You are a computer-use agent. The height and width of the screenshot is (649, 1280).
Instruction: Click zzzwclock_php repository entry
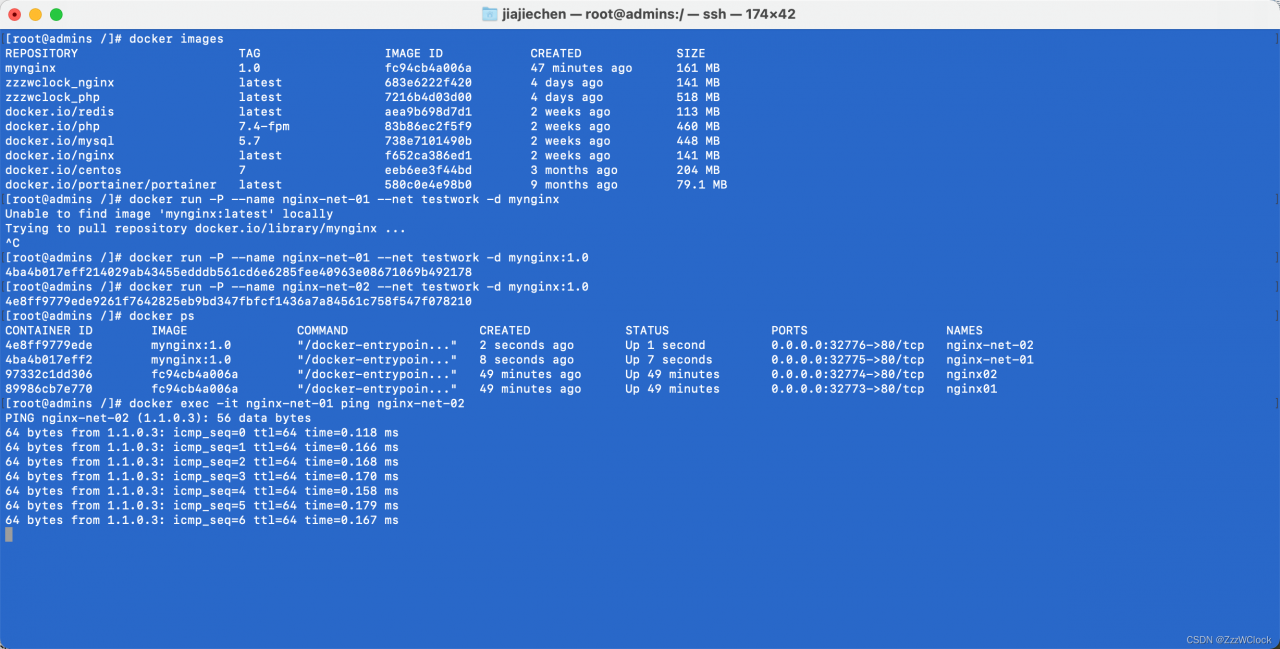52,97
